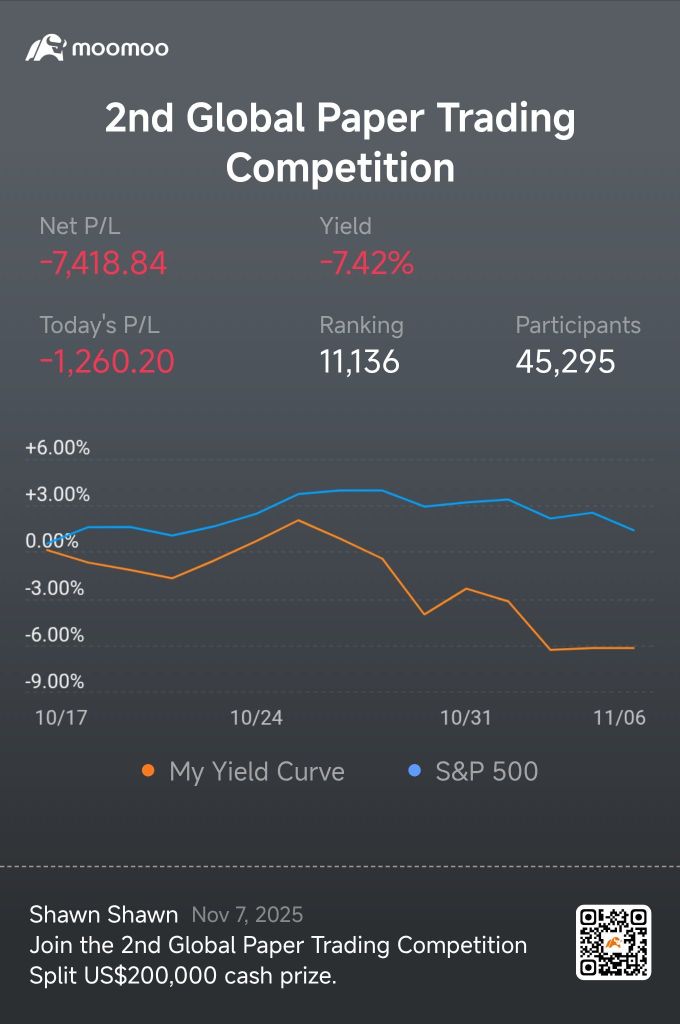This screenshot has height=1024, width=680.
Task: Click Today's P/L value -1,260.20
Action: coord(107,361)
